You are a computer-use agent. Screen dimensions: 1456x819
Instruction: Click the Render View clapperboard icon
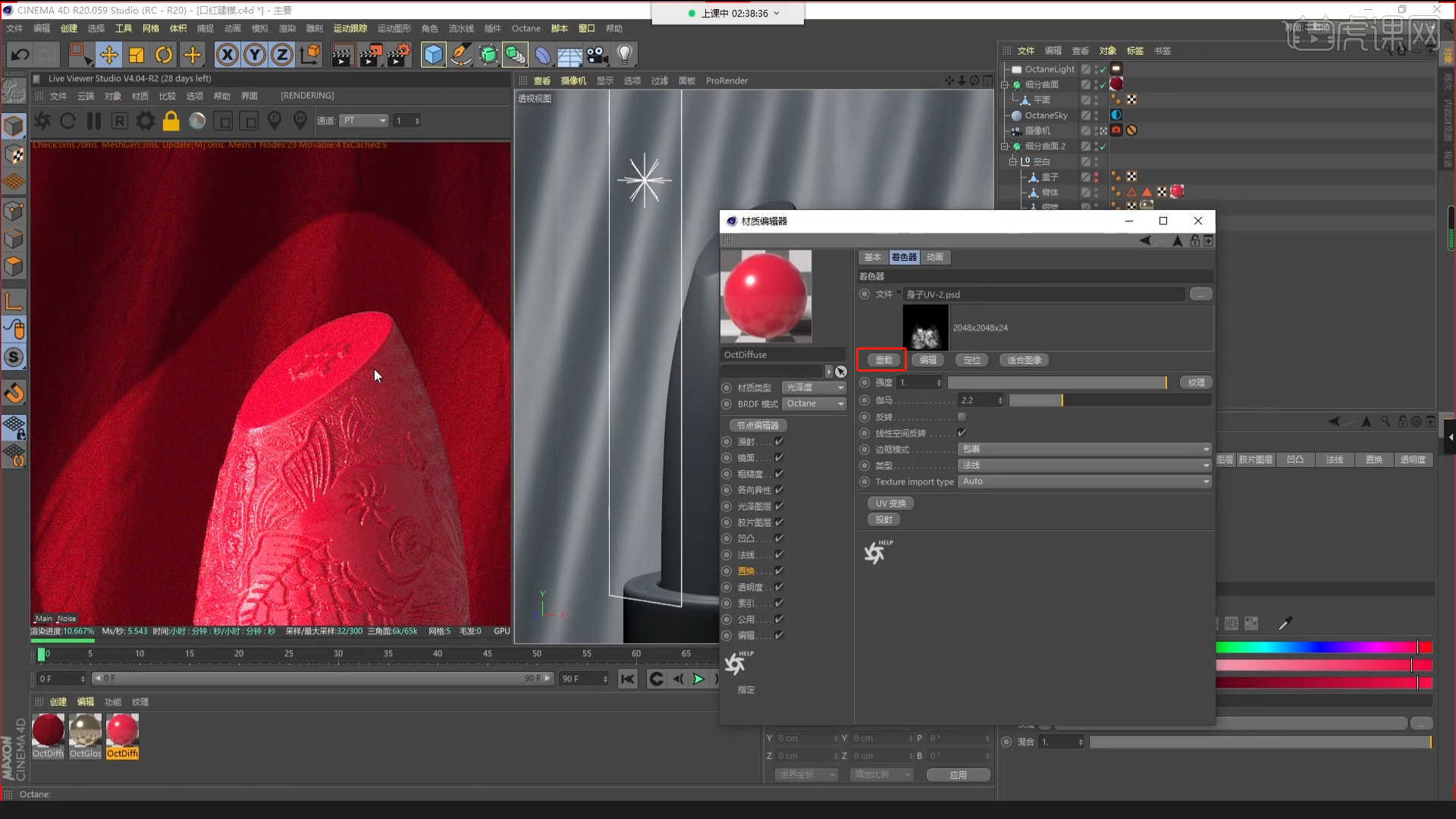tap(342, 55)
